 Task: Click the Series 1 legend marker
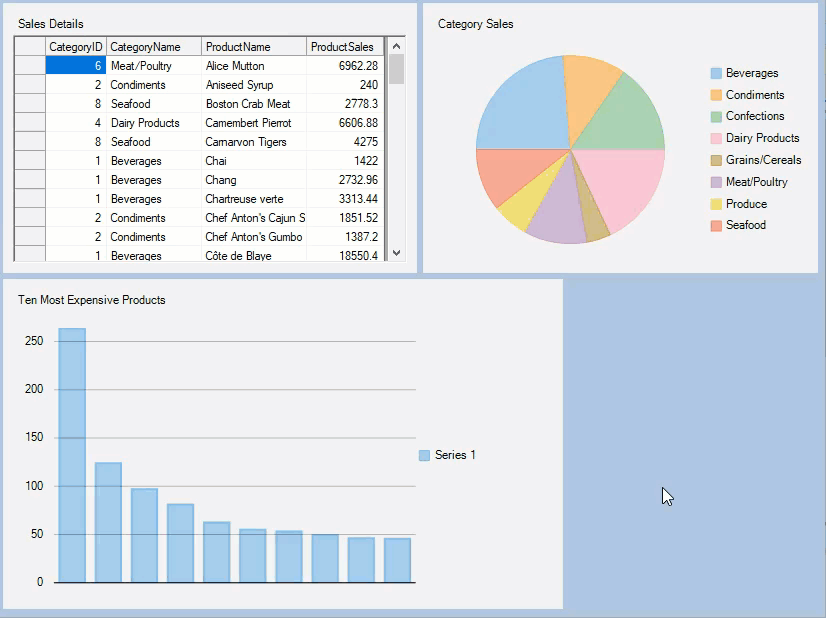(424, 455)
